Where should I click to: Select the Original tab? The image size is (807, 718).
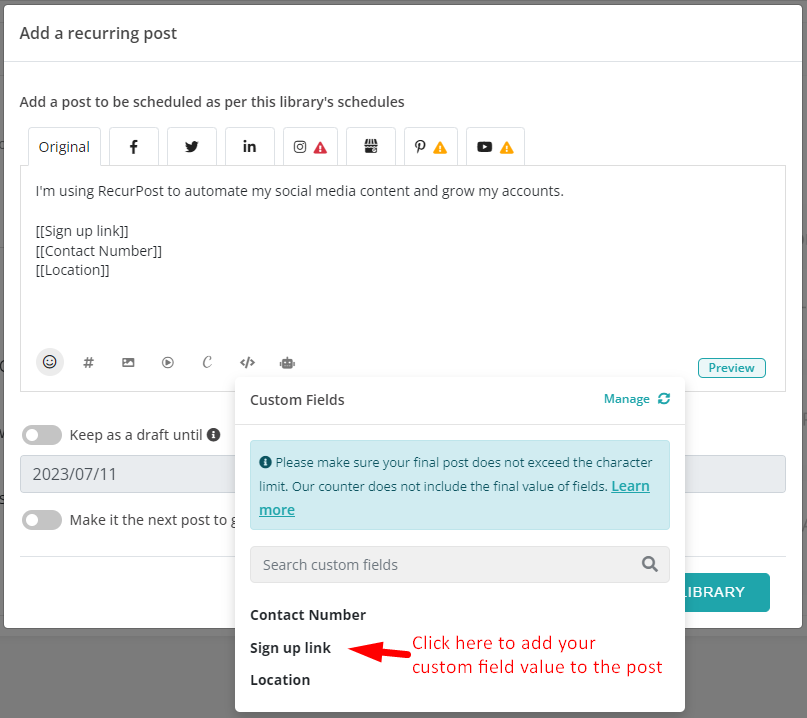click(64, 146)
